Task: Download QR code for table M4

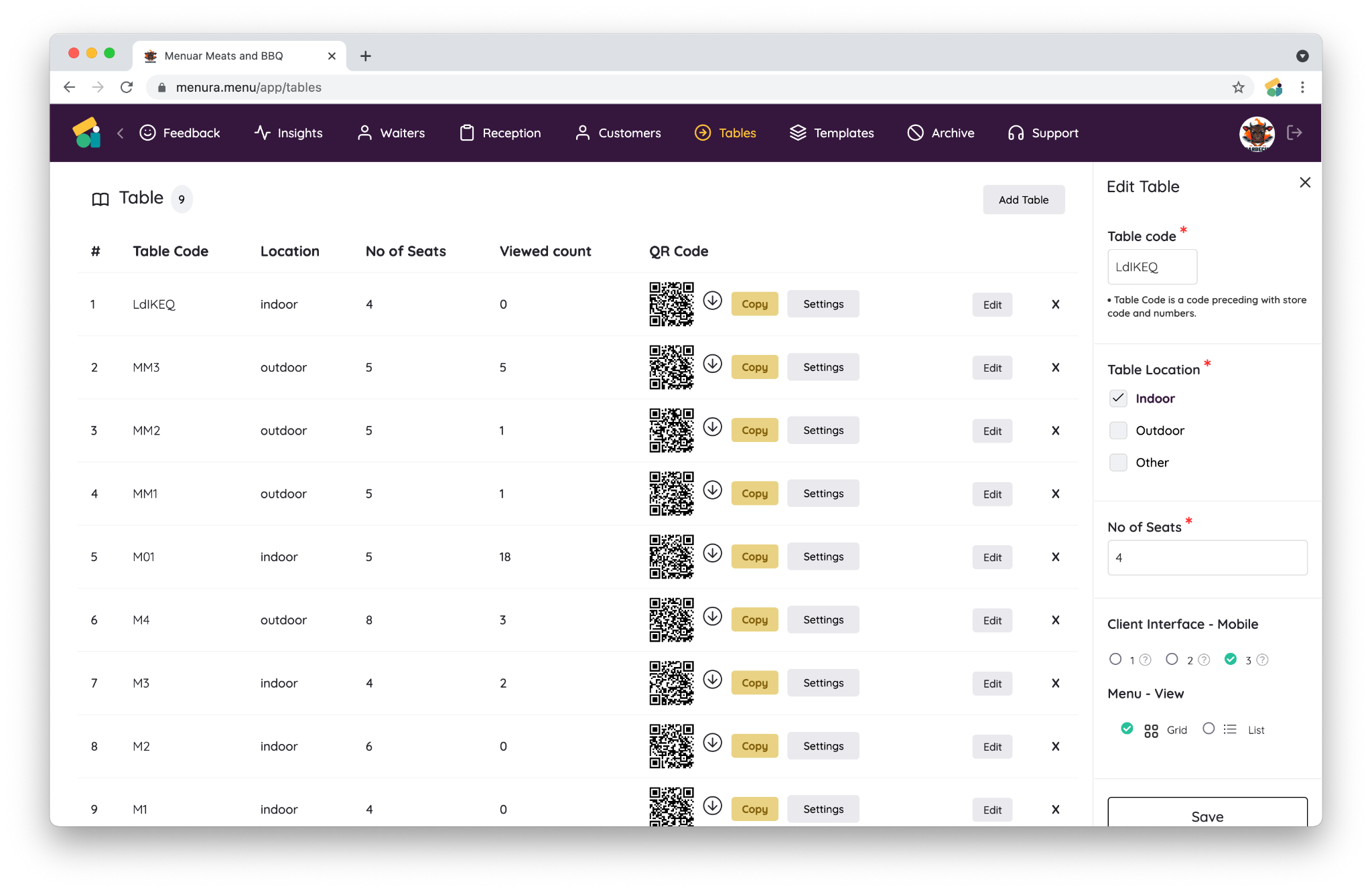Action: click(x=712, y=617)
